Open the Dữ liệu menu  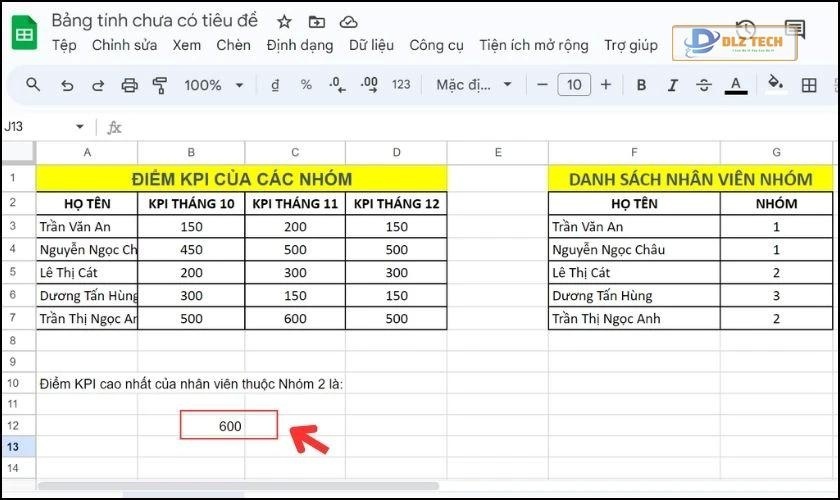pos(371,45)
